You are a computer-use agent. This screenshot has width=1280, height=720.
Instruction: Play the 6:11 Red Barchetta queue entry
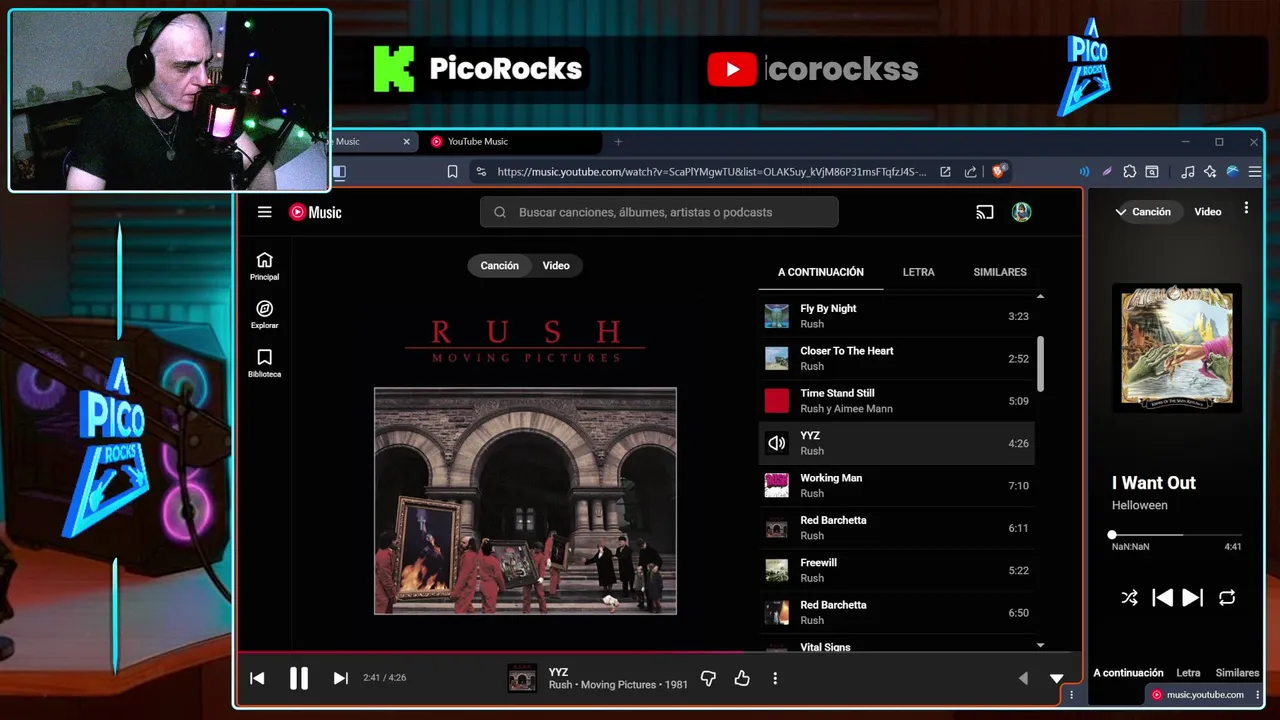897,528
